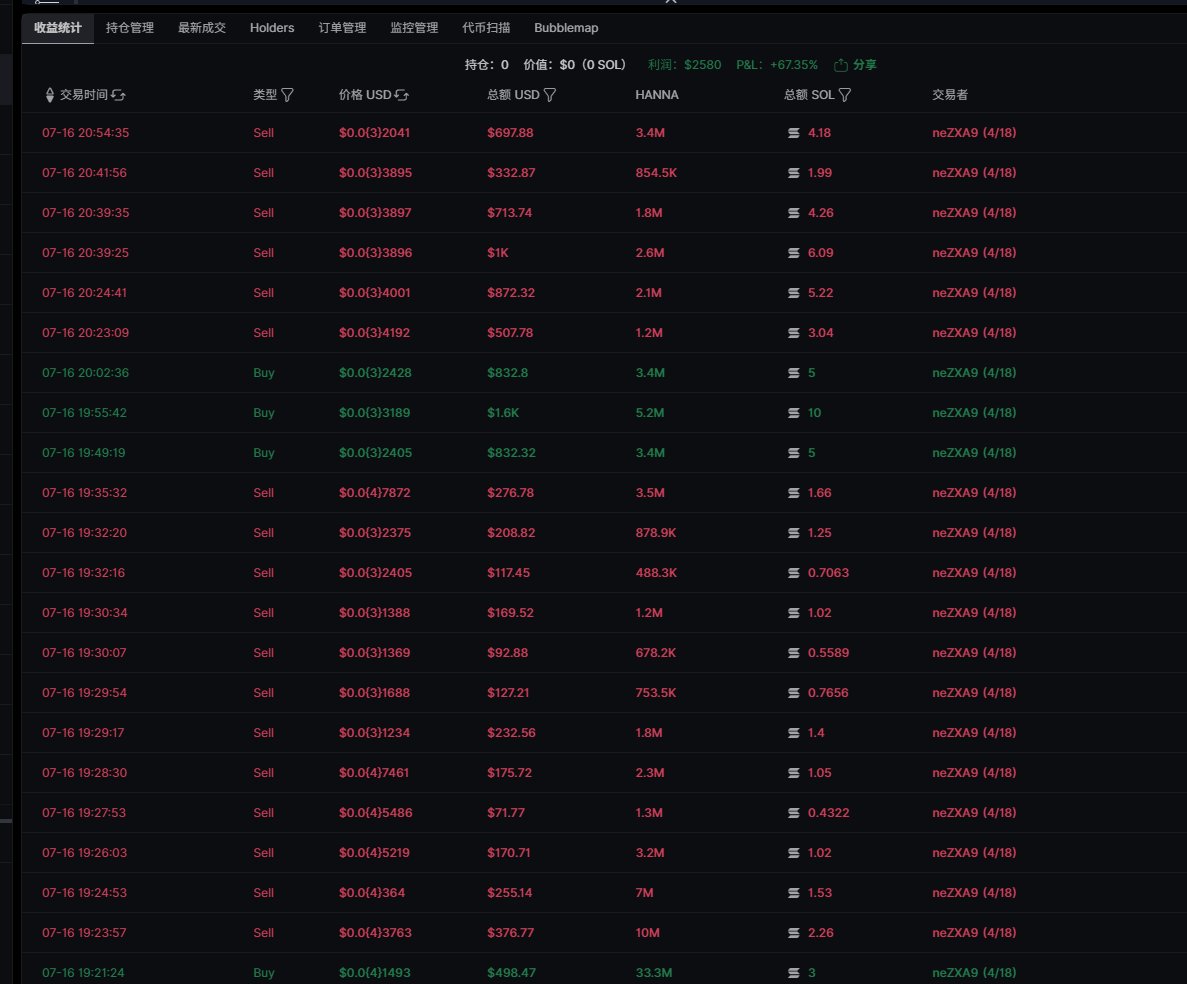Click the SOL icon beside 2.26
The height and width of the screenshot is (984, 1187).
point(793,933)
